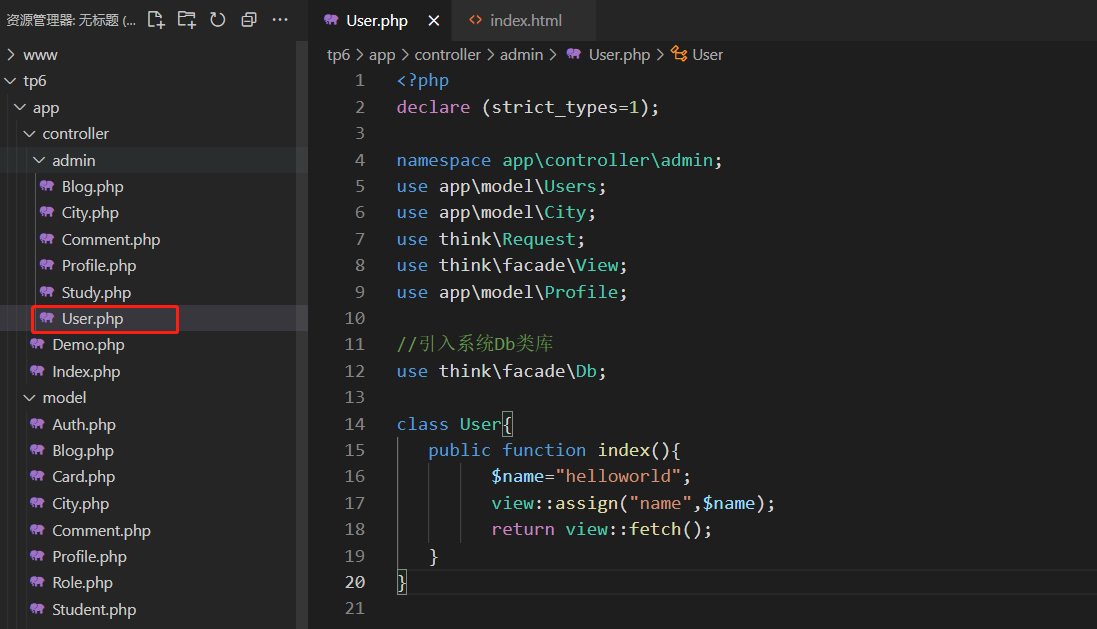Click the PHP icon on User.php tab
Viewport: 1097px width, 629px height.
331,20
